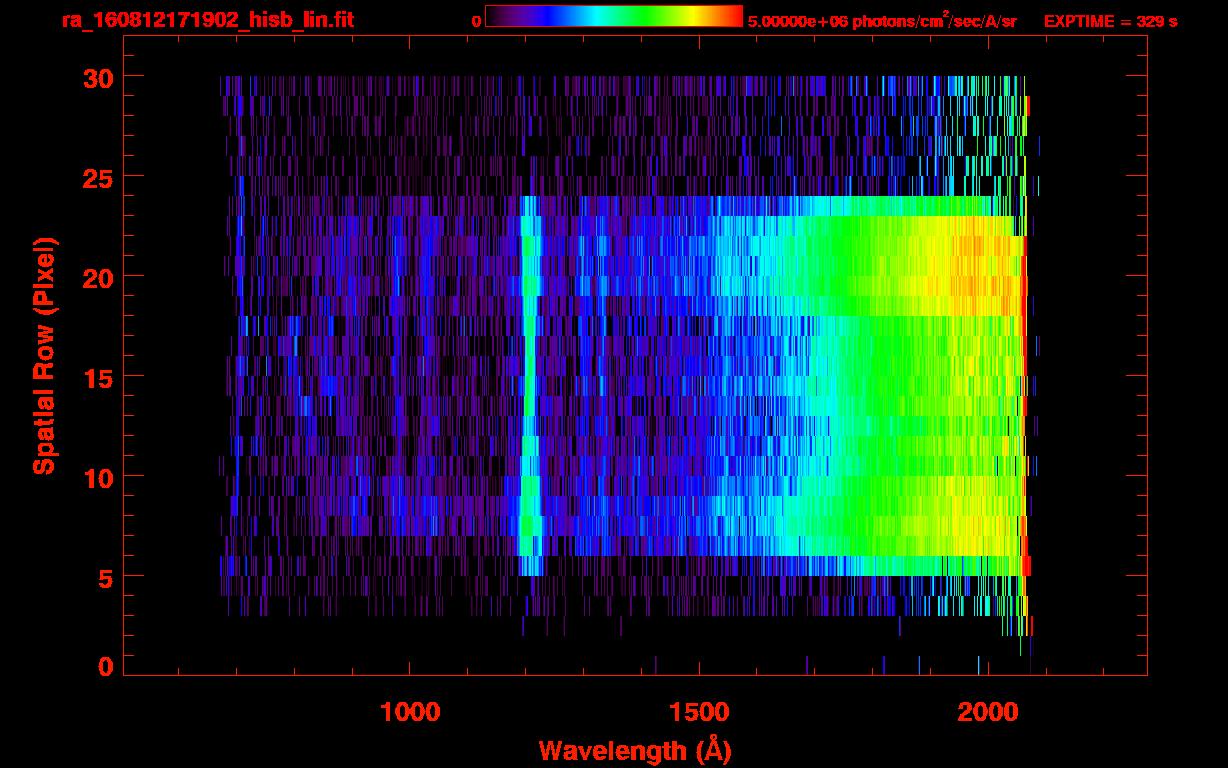
Task: Click the rainbow color scale bar
Action: tap(614, 16)
